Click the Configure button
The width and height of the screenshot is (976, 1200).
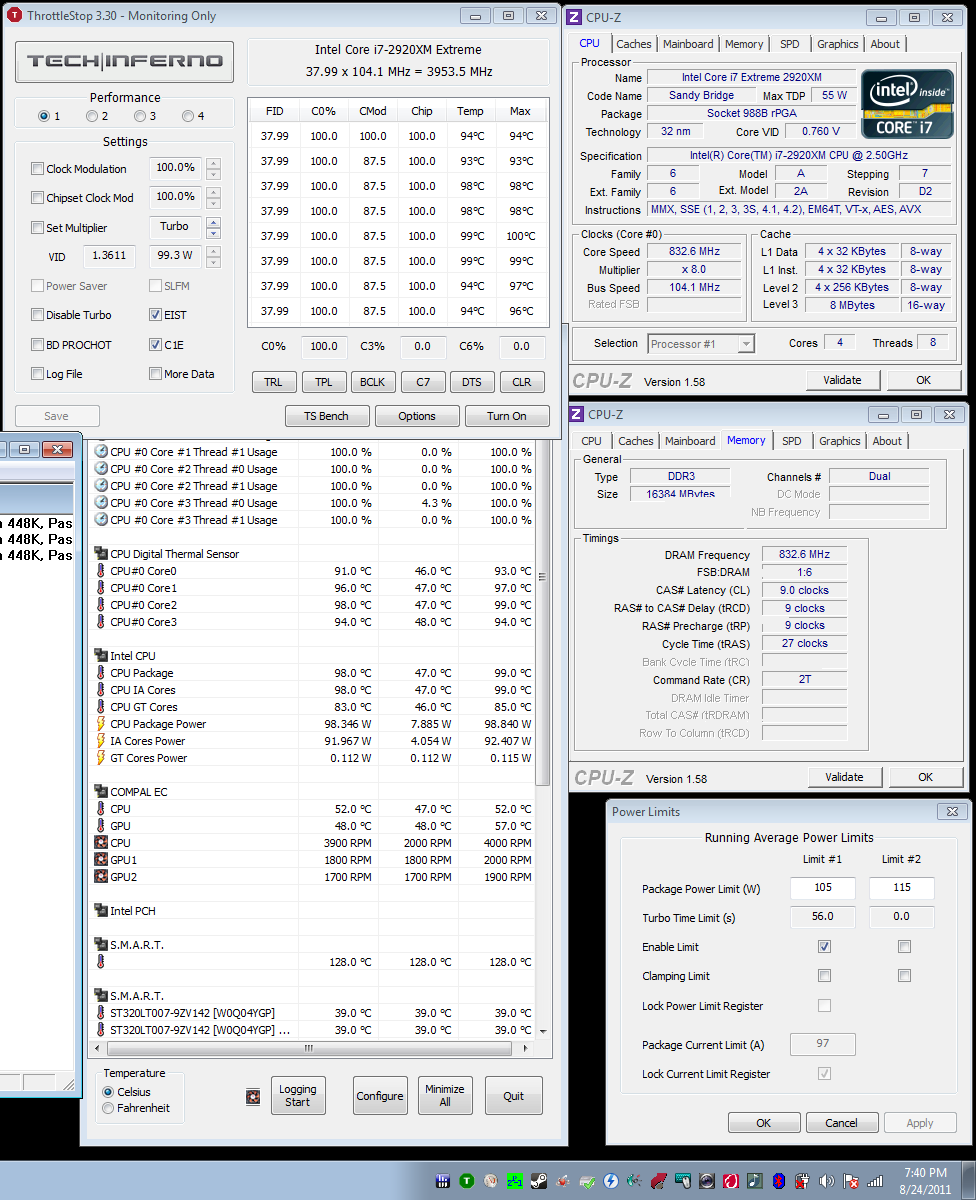380,1096
